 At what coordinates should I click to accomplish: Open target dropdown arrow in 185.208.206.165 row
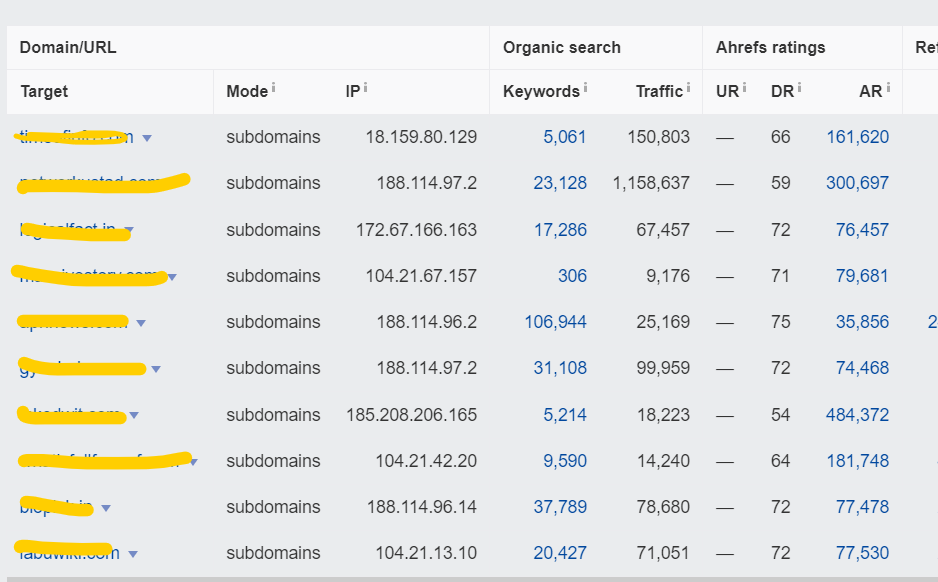tap(134, 415)
